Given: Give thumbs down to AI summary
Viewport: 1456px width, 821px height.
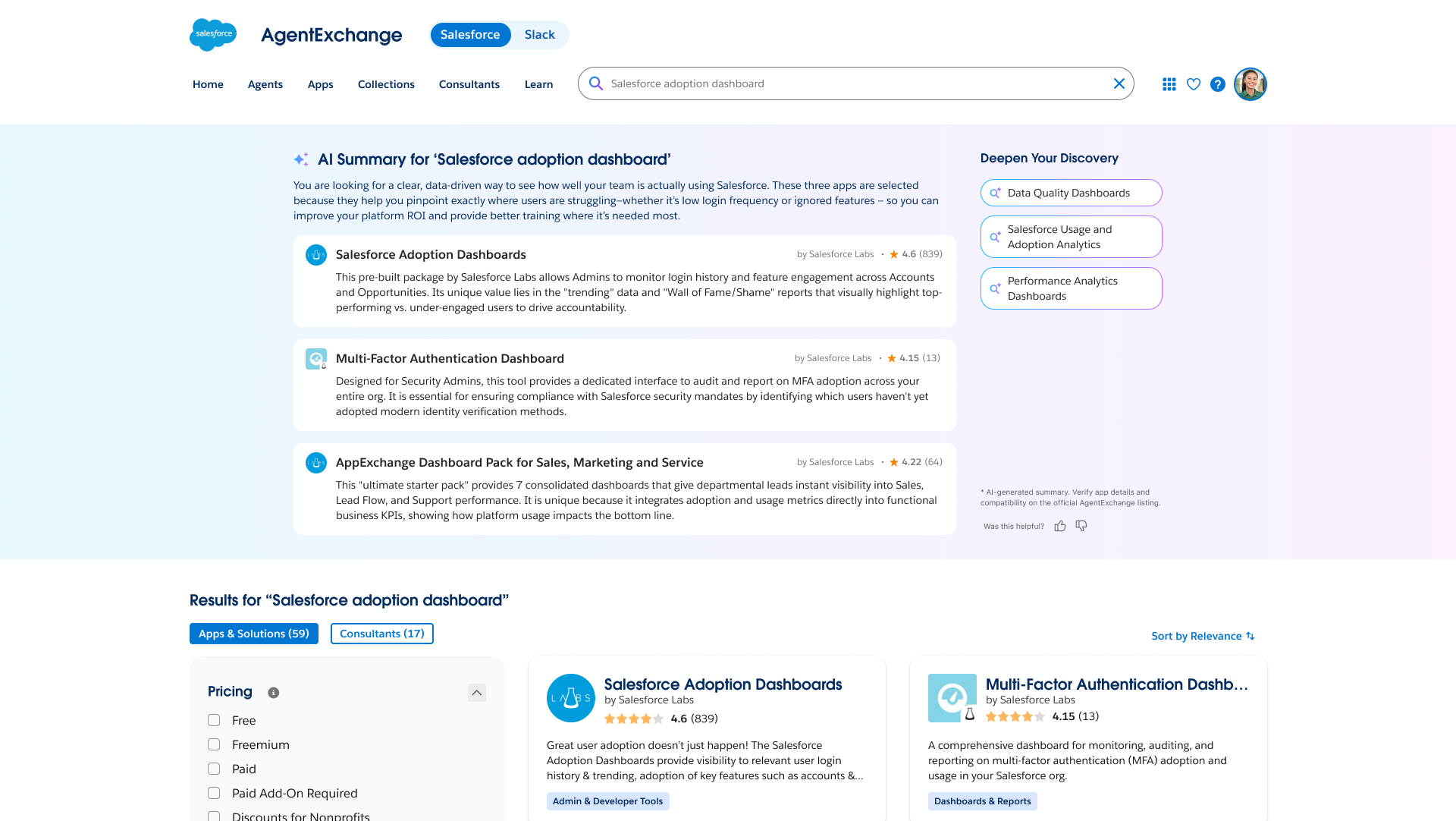Looking at the screenshot, I should click(x=1081, y=526).
